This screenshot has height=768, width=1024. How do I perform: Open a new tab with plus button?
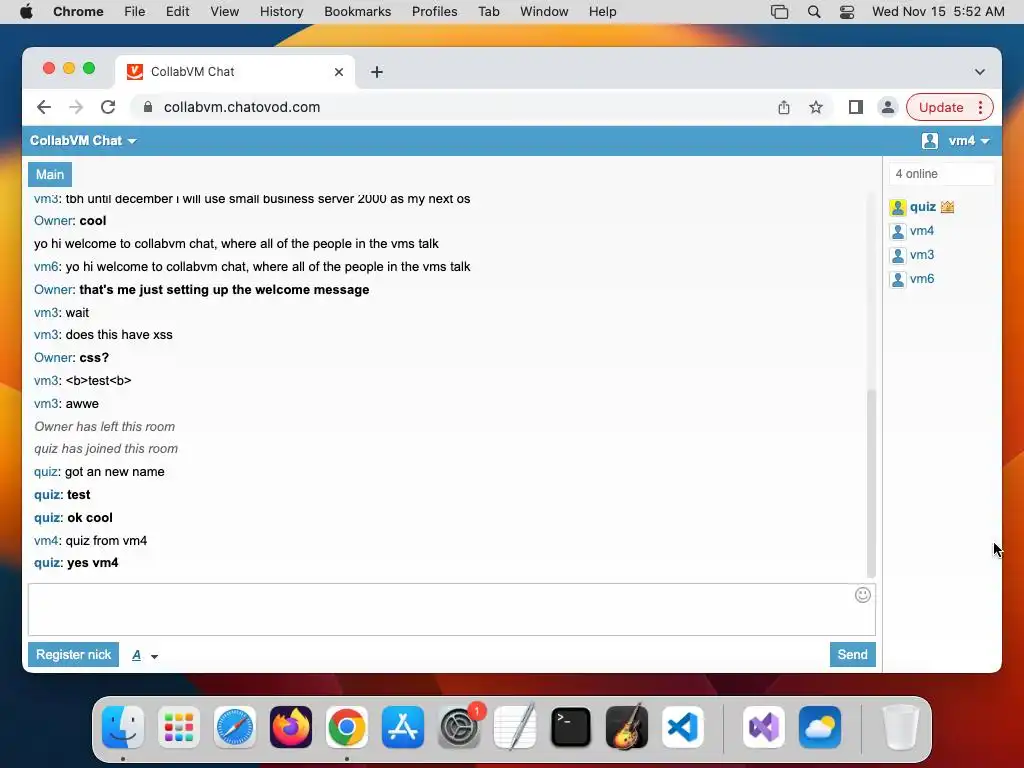377,72
